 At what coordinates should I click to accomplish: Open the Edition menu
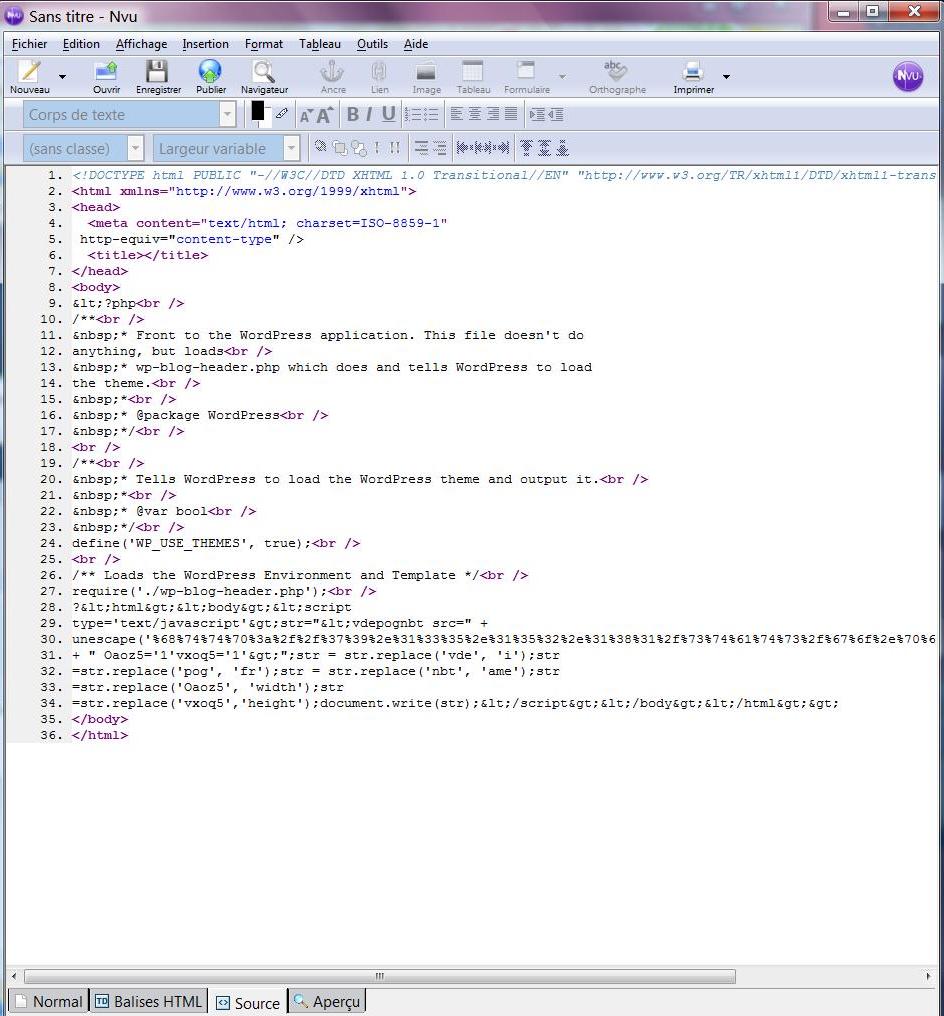(x=81, y=44)
